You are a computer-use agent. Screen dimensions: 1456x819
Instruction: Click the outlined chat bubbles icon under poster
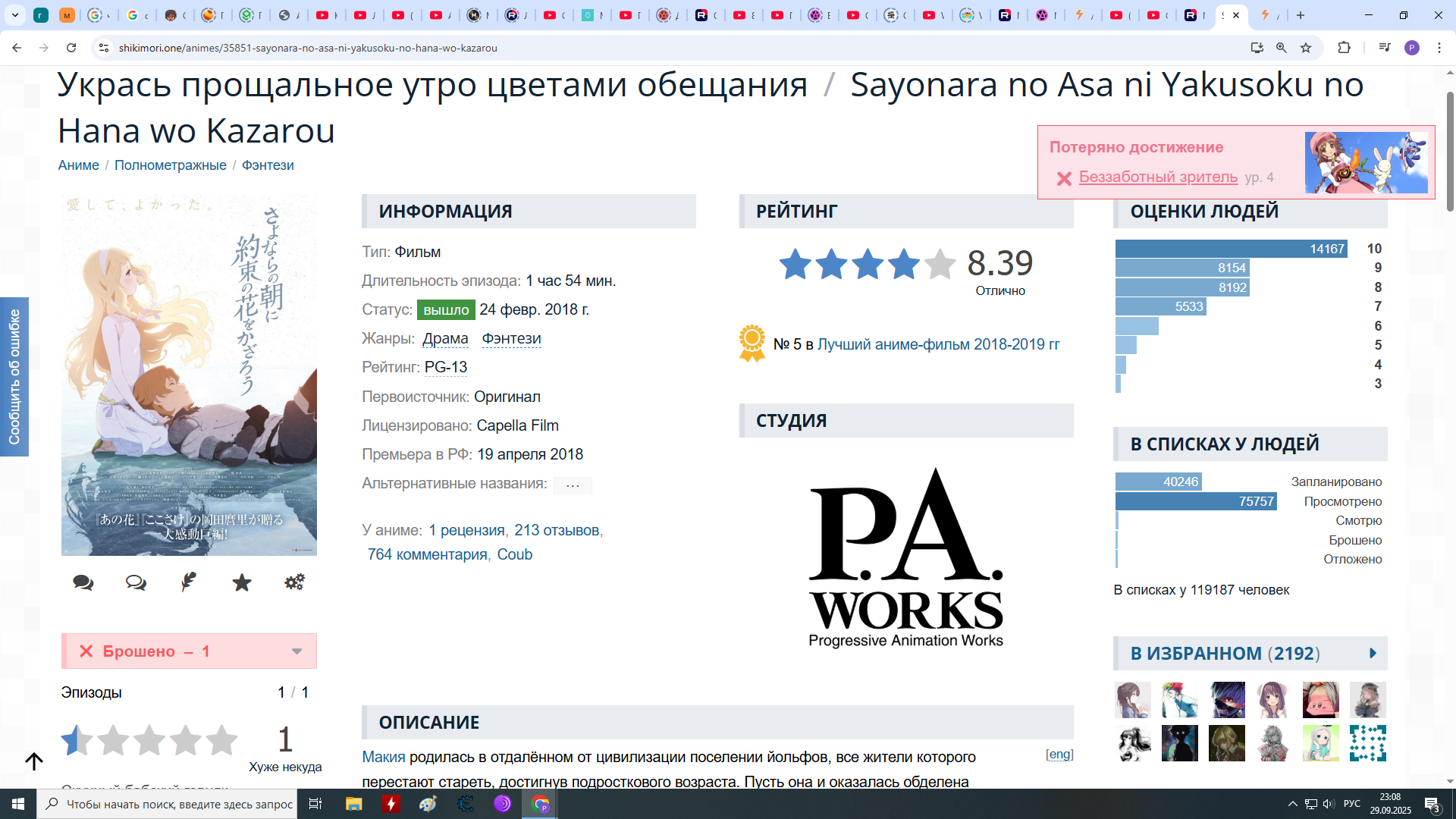tap(136, 582)
